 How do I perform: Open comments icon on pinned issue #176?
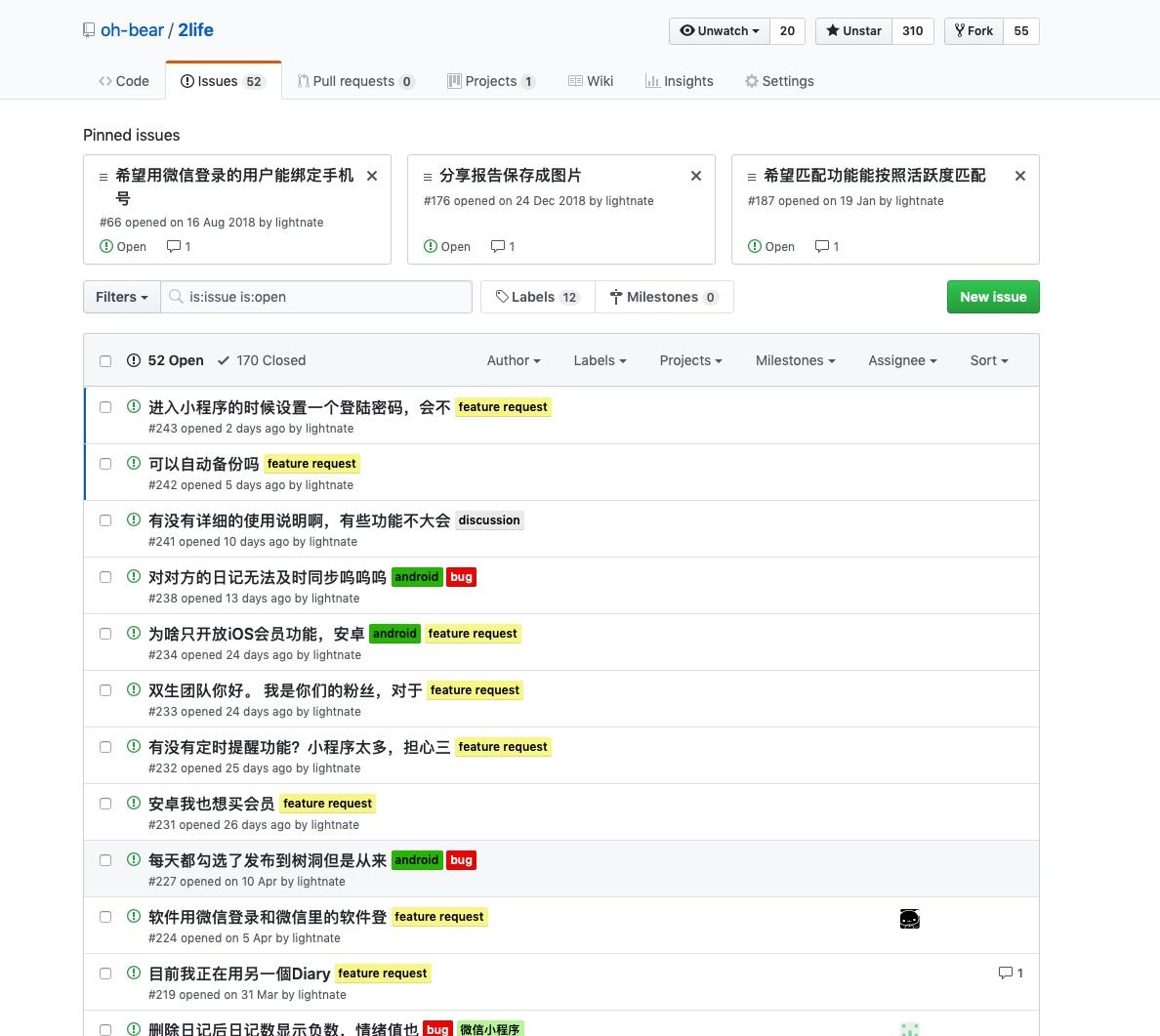point(498,246)
